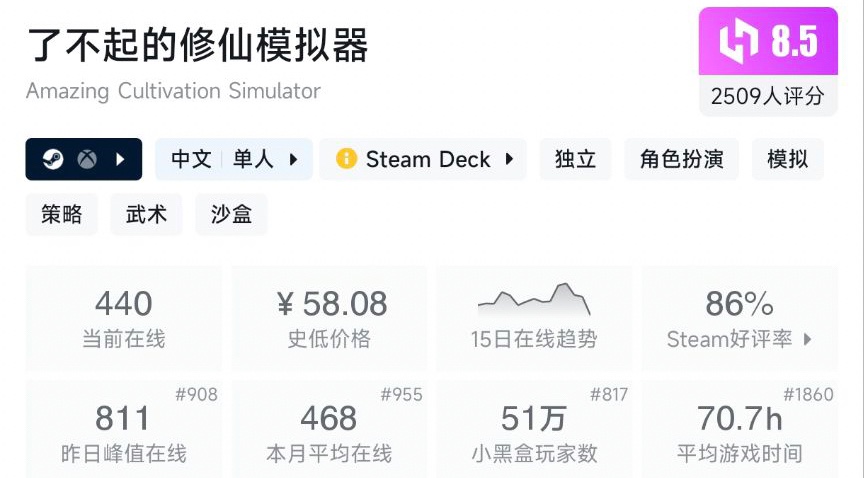Select the 策略 tag
The height and width of the screenshot is (478, 864).
click(x=62, y=214)
